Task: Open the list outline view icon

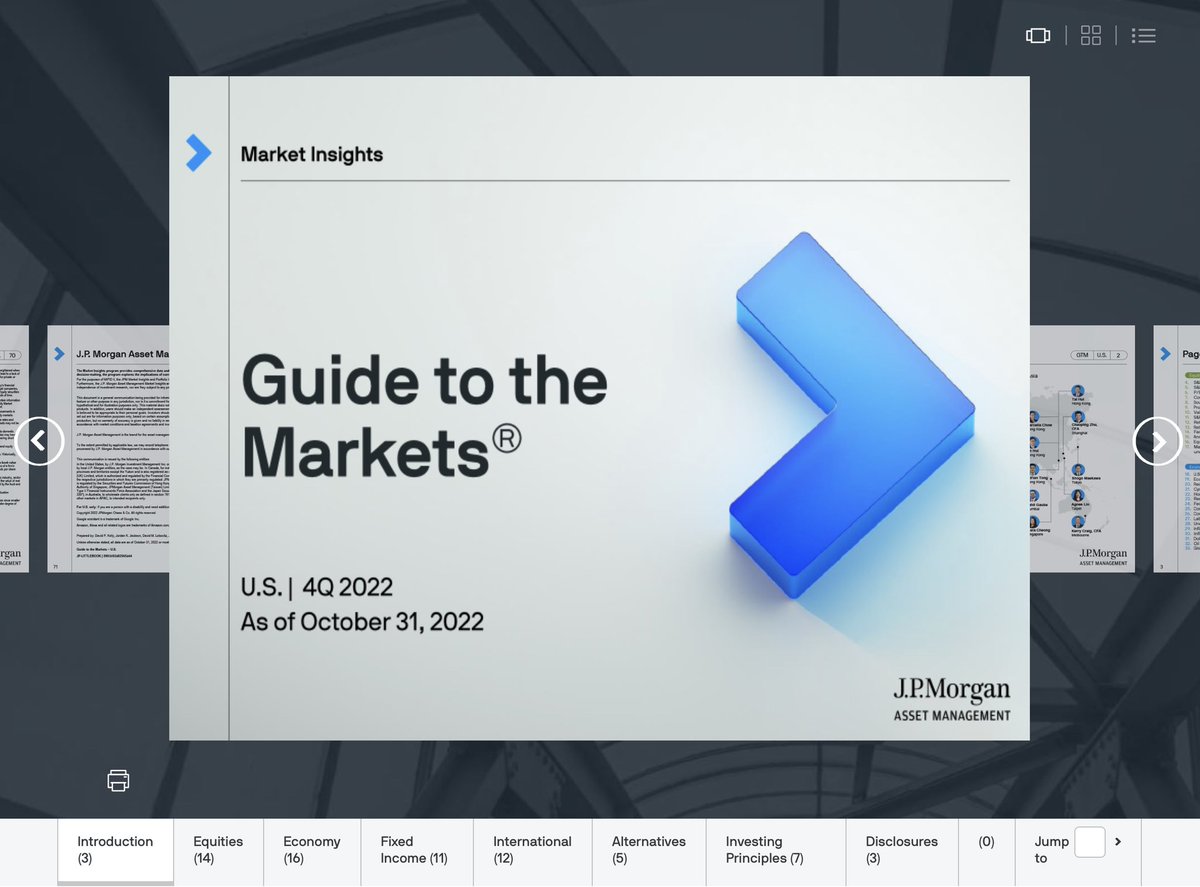Action: click(1144, 36)
